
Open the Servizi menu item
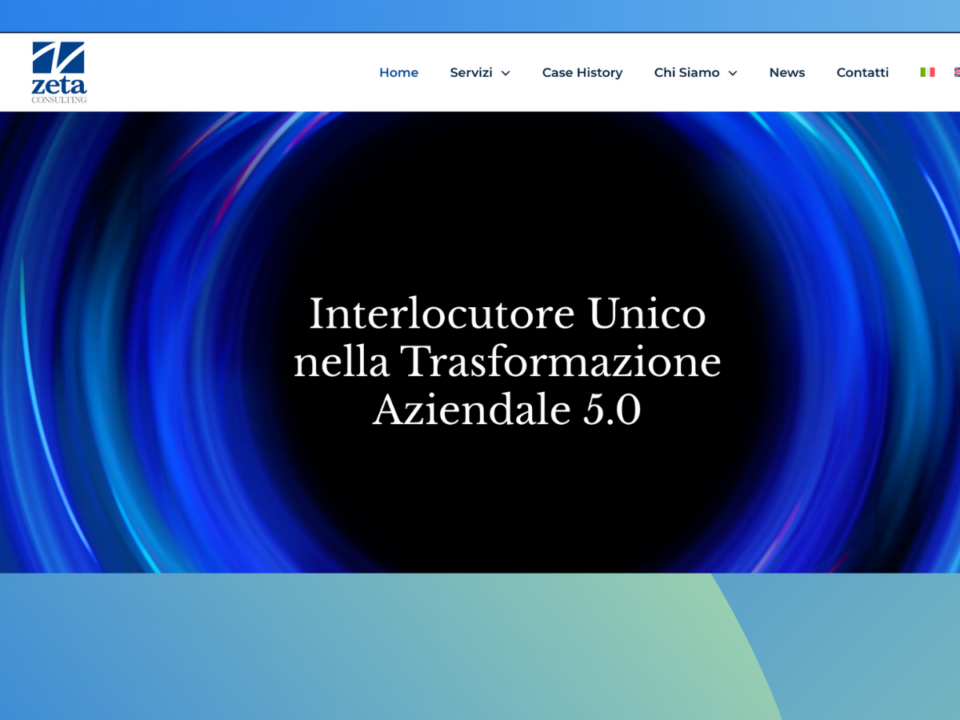click(470, 72)
